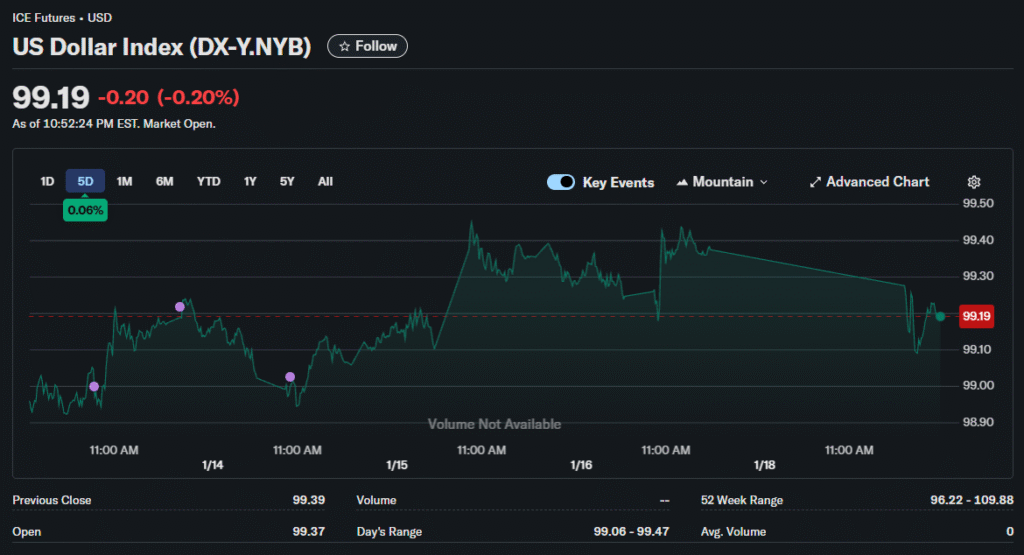Click the purple event marker before 1/15

290,377
